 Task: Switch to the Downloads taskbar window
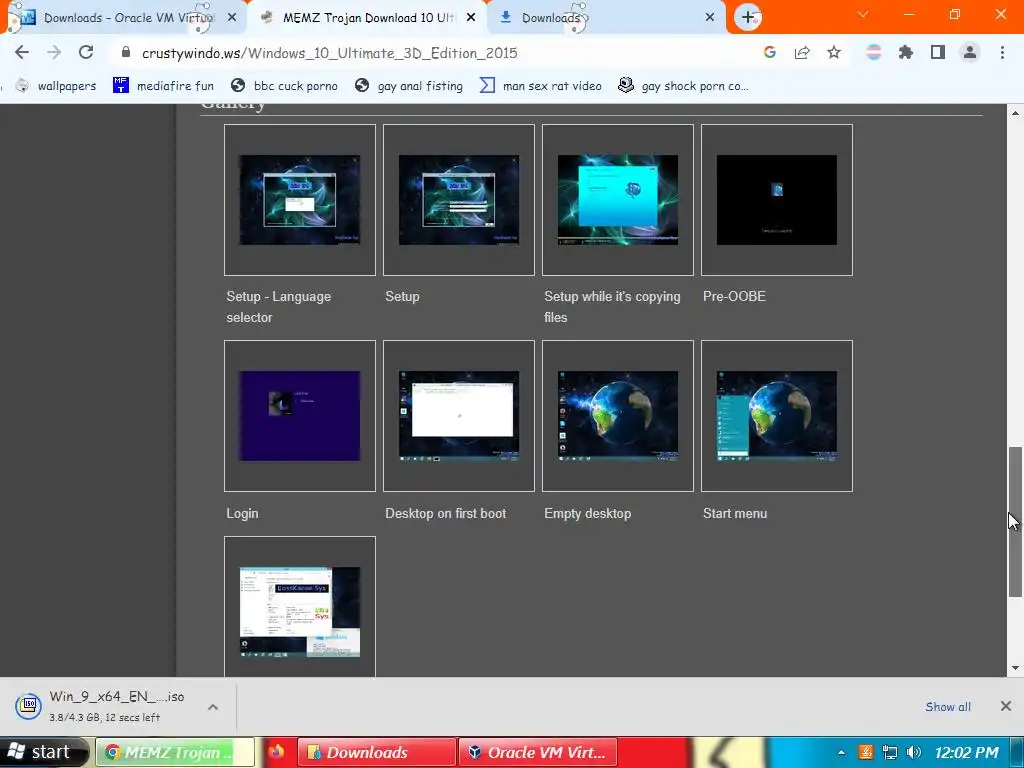[377, 752]
